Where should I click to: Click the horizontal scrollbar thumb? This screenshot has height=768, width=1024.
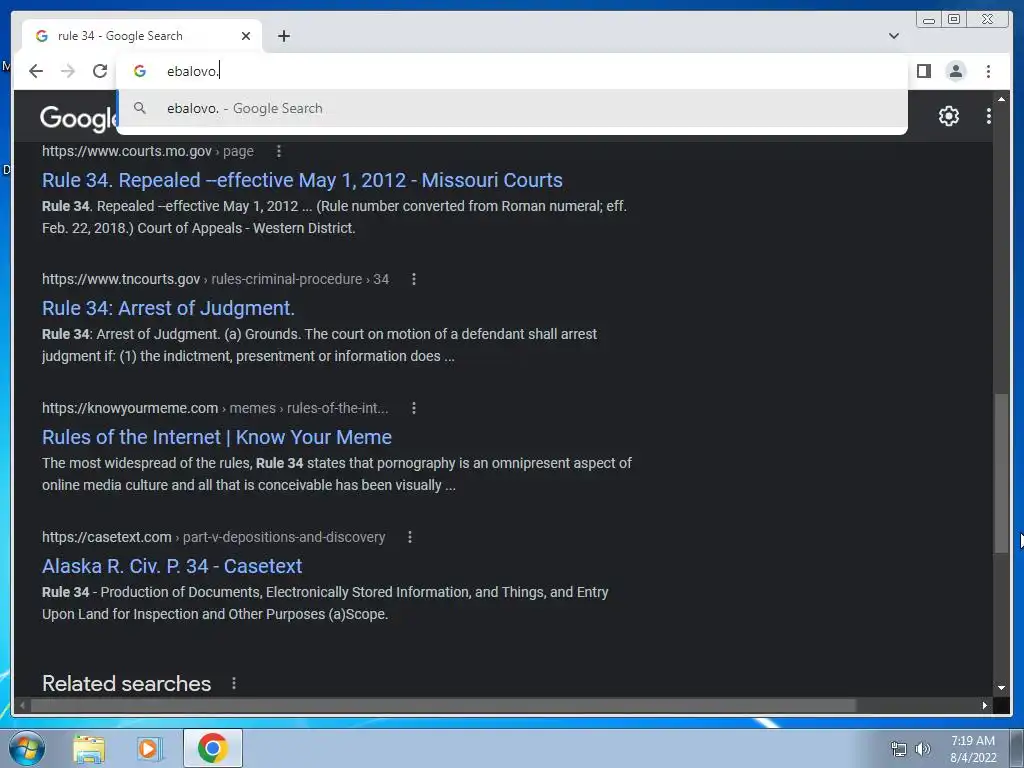click(443, 705)
